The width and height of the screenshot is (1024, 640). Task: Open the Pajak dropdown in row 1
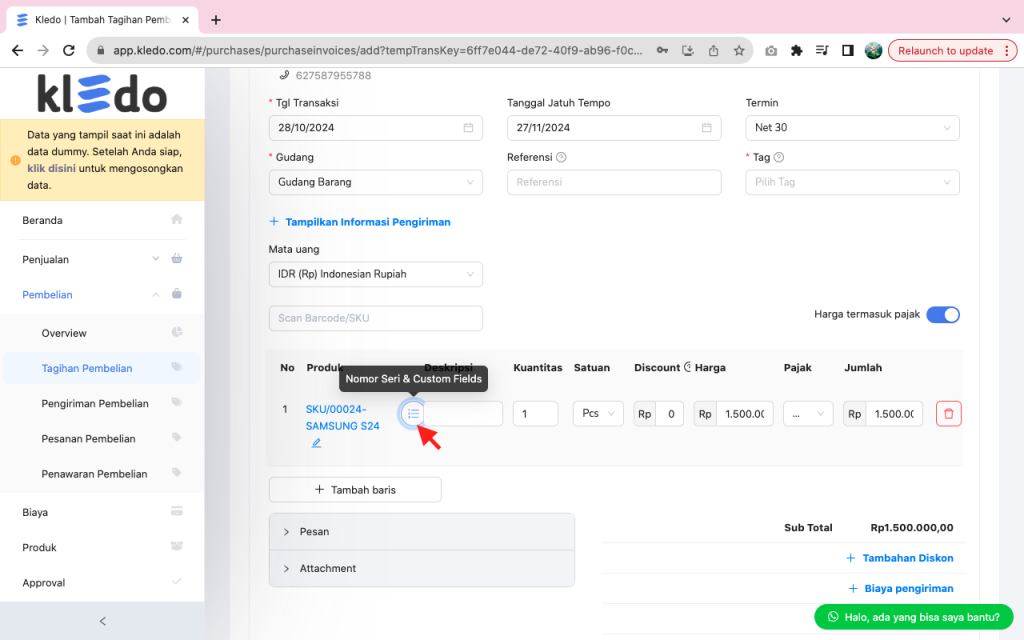click(x=808, y=413)
